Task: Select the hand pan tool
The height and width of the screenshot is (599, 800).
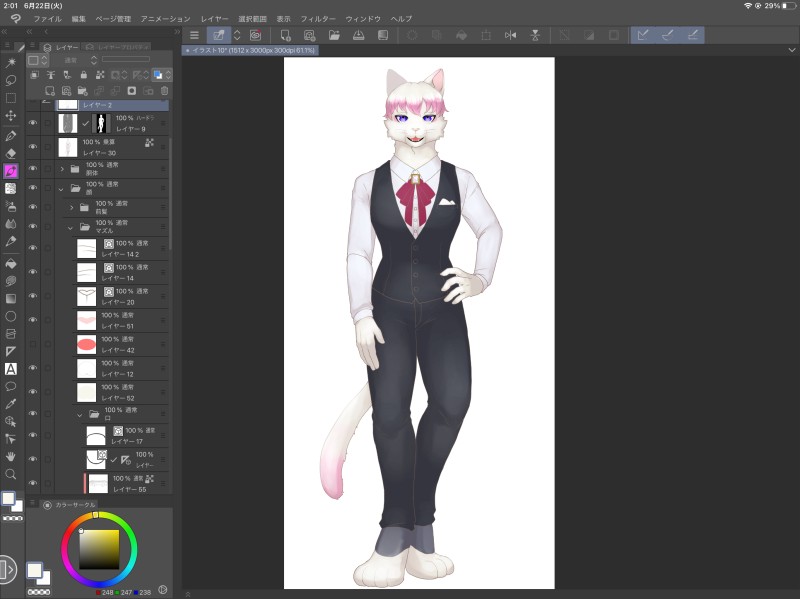Action: 11,457
